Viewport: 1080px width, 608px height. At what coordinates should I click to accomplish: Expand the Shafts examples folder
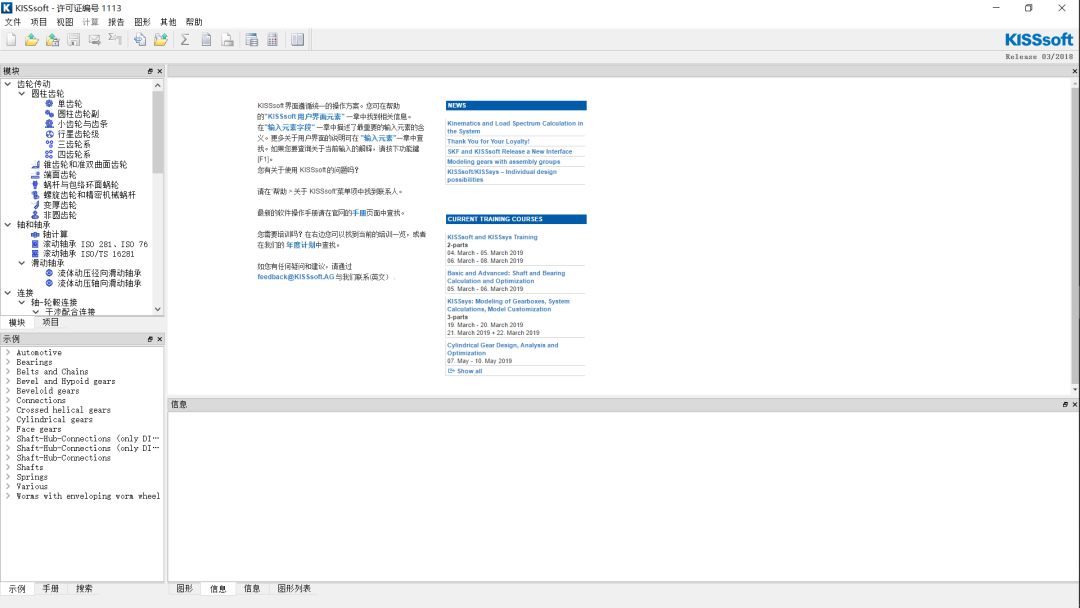(x=8, y=467)
